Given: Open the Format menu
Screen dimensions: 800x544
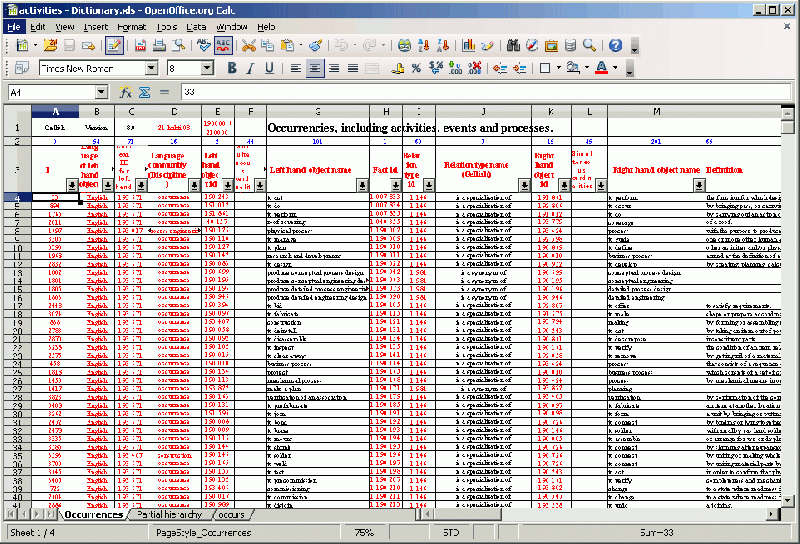Looking at the screenshot, I should pyautogui.click(x=130, y=27).
